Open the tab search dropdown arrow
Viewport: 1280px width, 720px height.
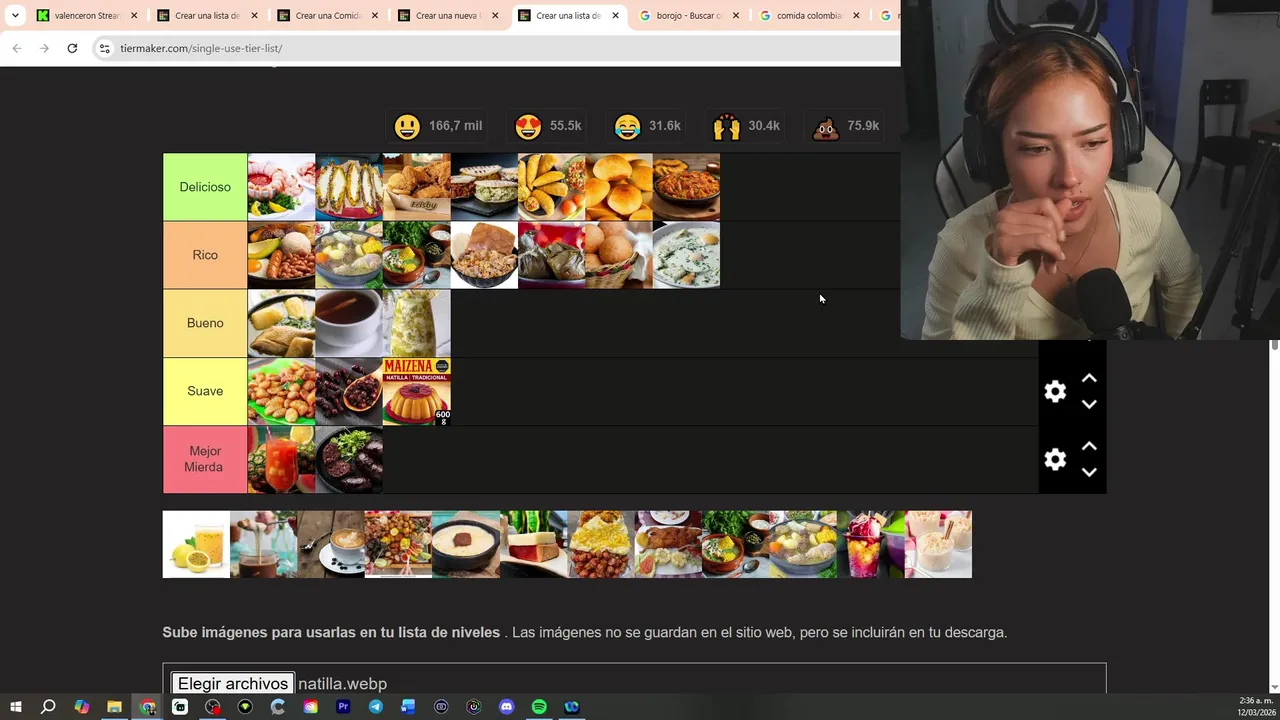(15, 15)
